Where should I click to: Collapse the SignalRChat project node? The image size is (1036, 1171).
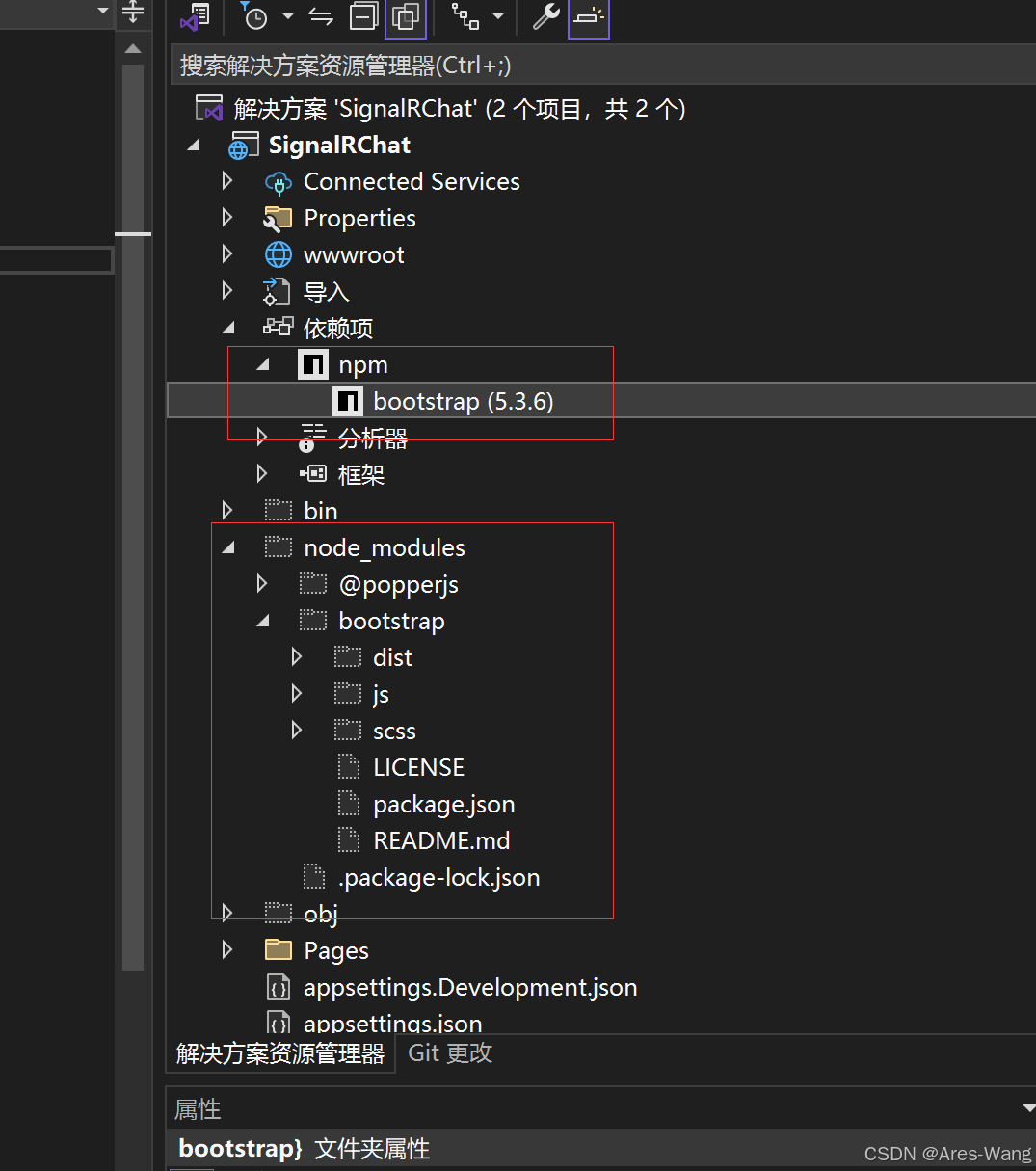pos(194,145)
